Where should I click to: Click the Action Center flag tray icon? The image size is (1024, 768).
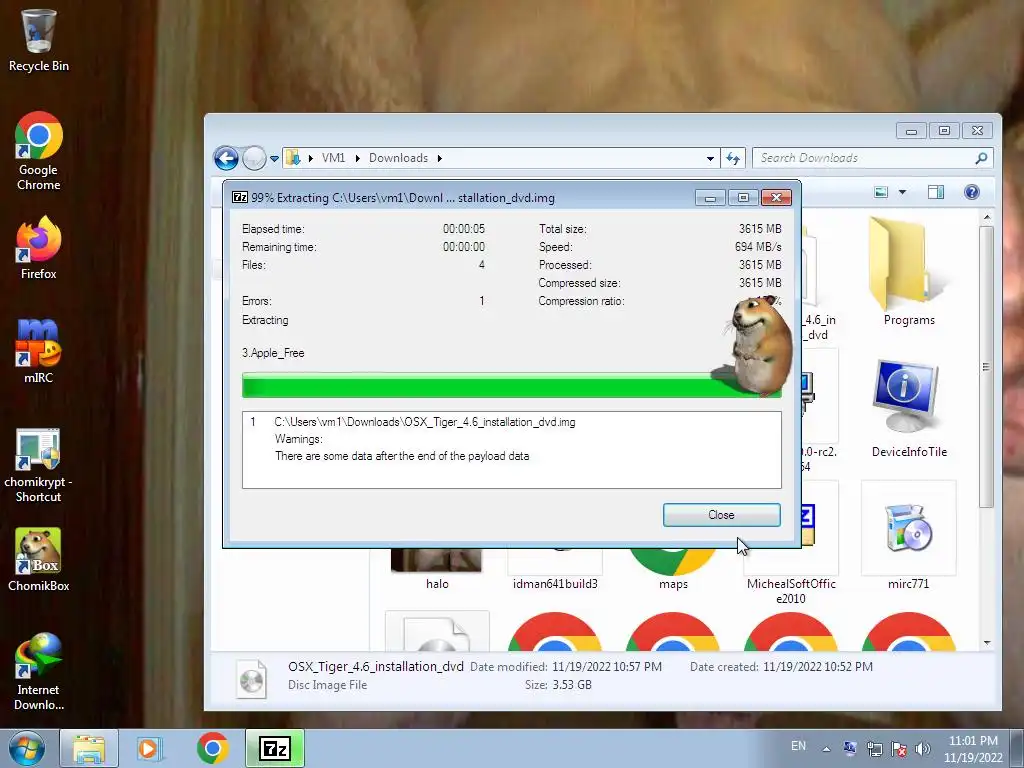coord(899,749)
